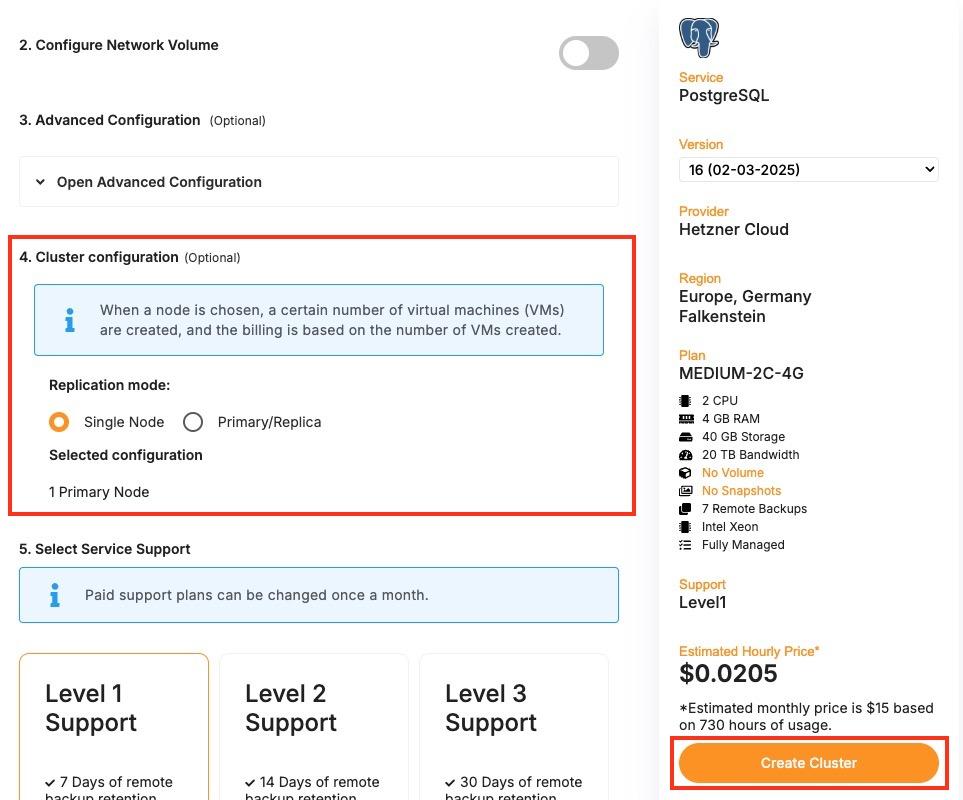The width and height of the screenshot is (963, 800).
Task: Click the snapshots icon beside No Snapshots
Action: pos(685,491)
